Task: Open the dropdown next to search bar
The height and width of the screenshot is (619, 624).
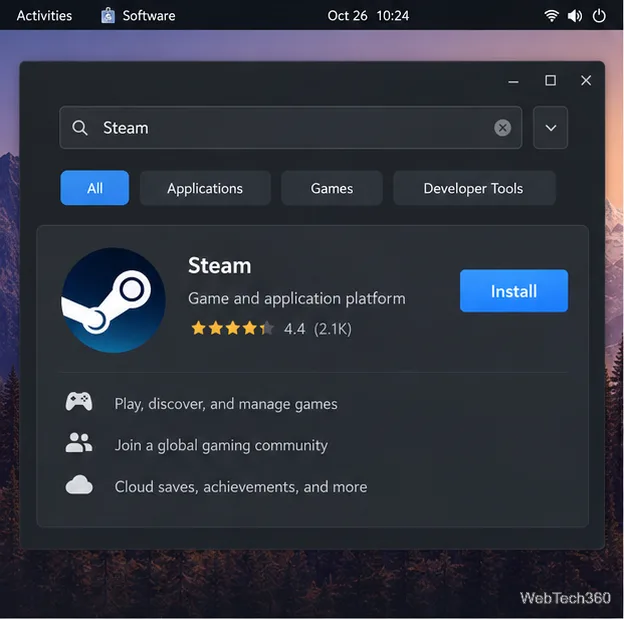Action: pyautogui.click(x=550, y=128)
